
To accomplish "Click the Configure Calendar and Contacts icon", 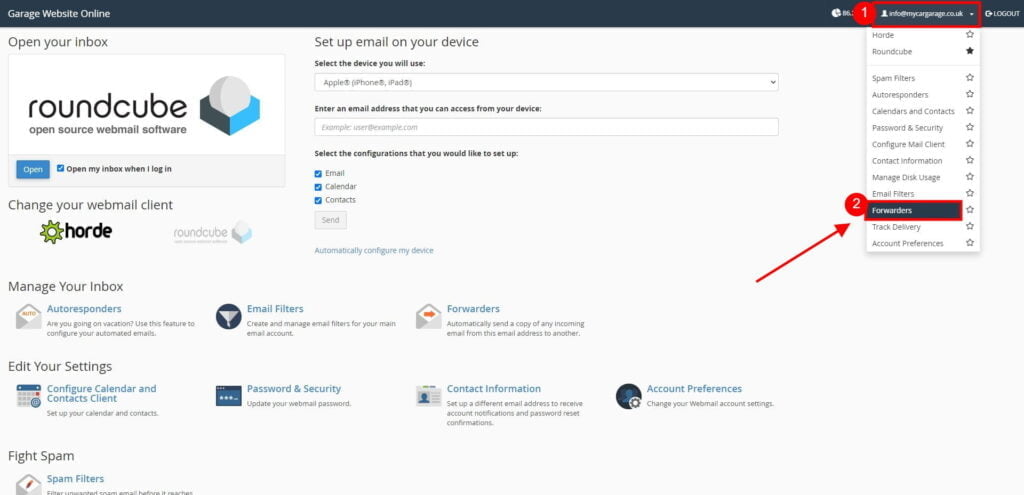I will click(x=29, y=396).
